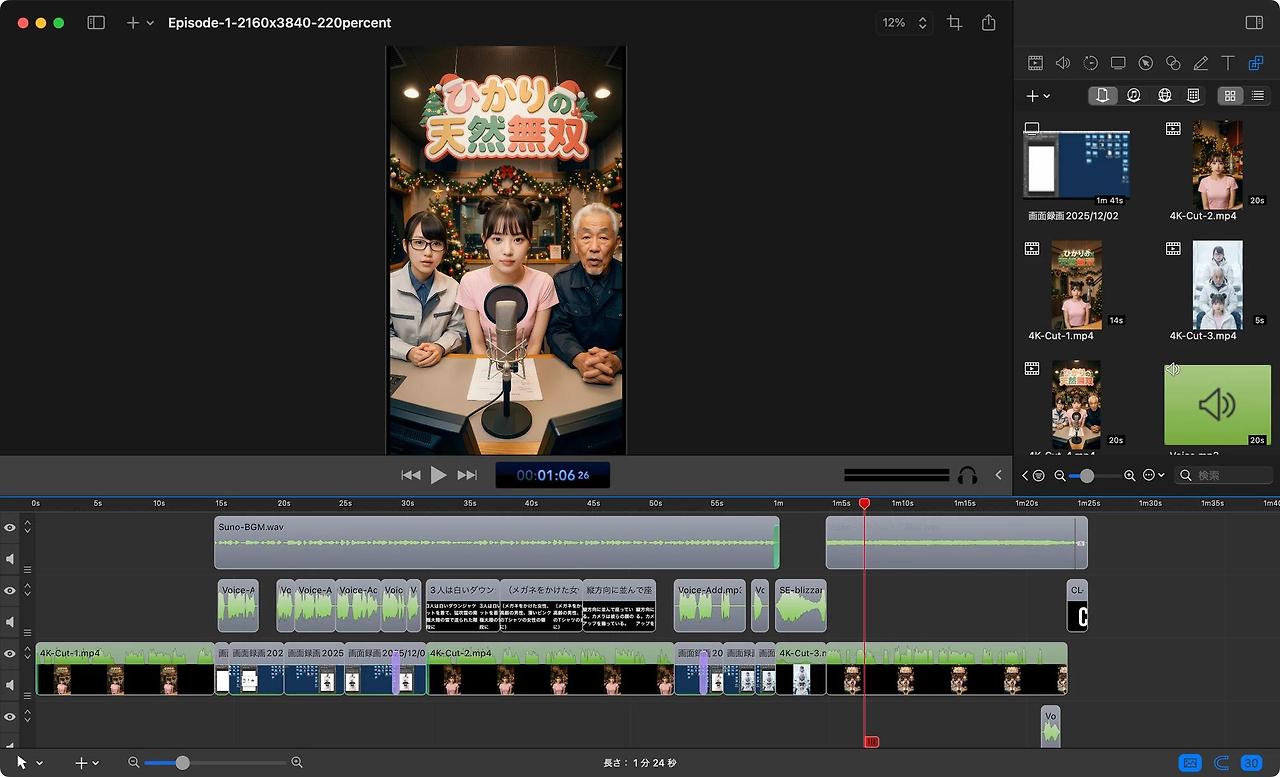Toggle the left sidebar panel
This screenshot has width=1280, height=777.
pyautogui.click(x=96, y=22)
